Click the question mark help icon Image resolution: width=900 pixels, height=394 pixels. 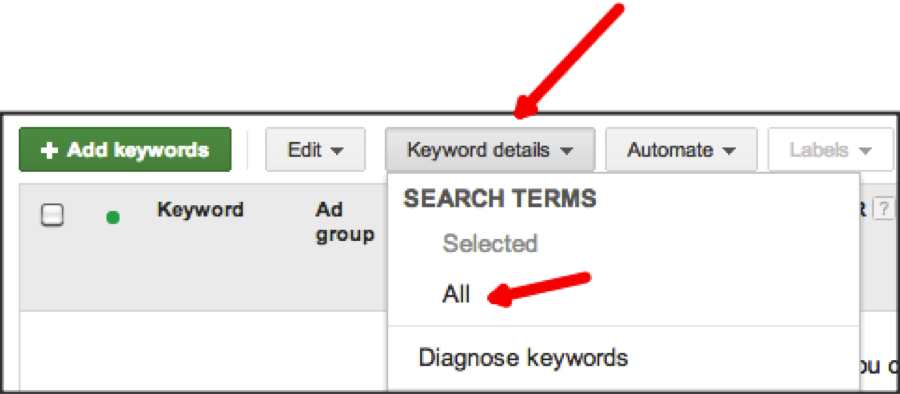point(884,210)
